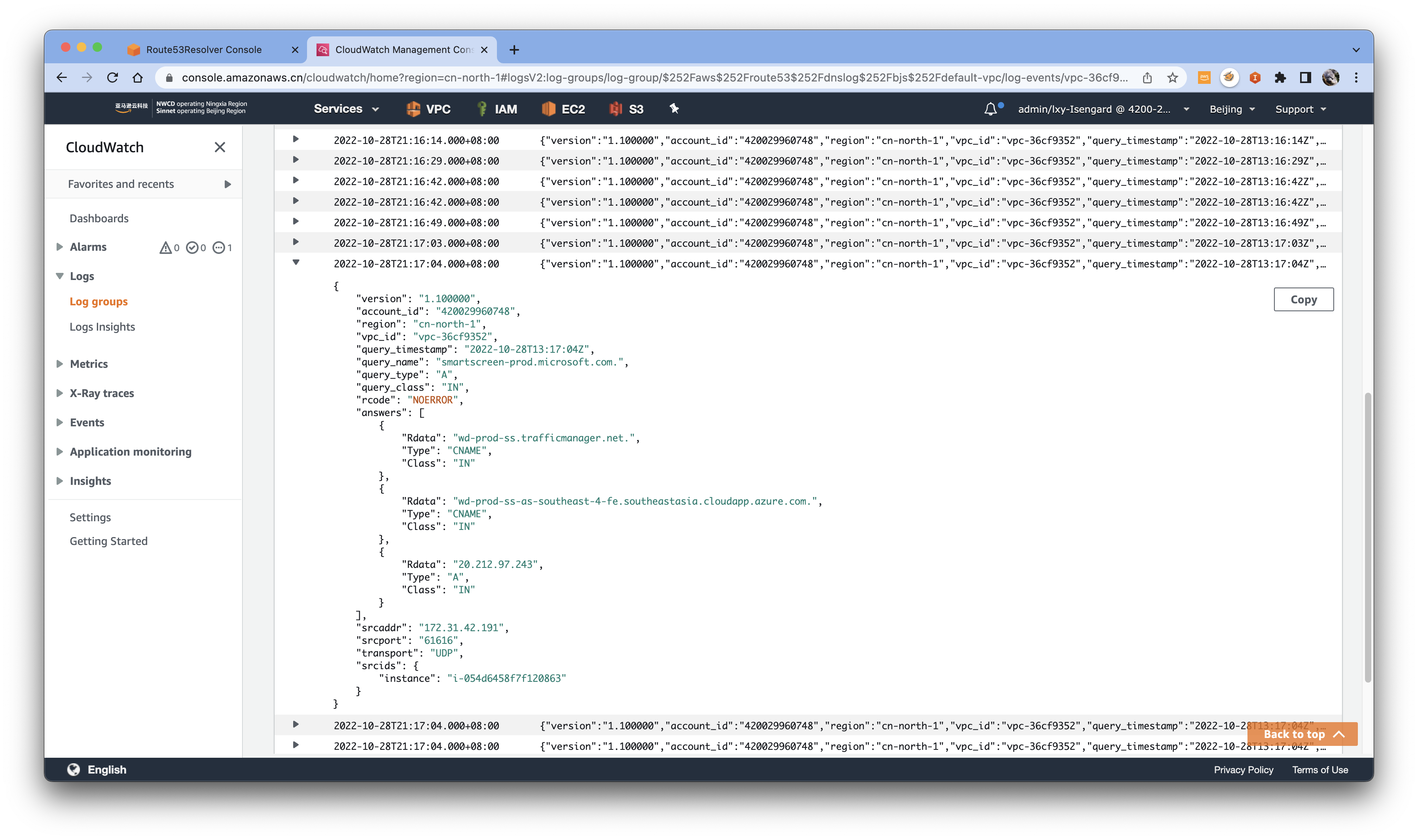
Task: Expand the Alarms section
Action: [x=59, y=247]
